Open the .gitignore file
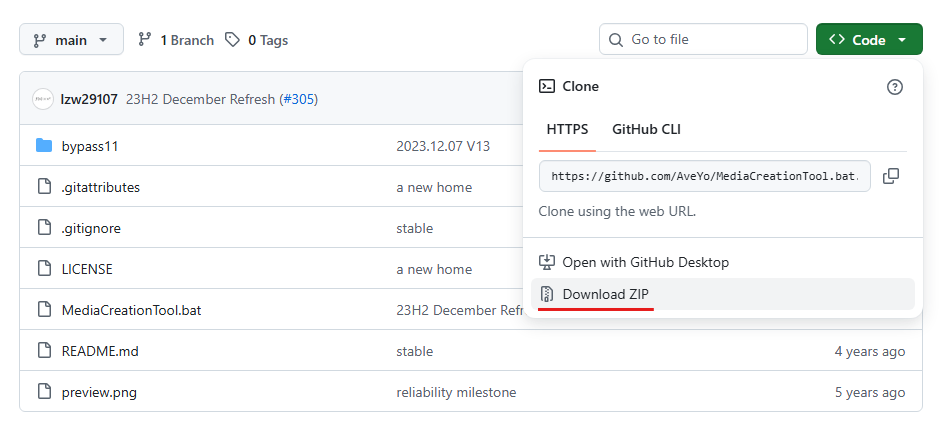Viewport: 942px width, 425px height. (91, 228)
